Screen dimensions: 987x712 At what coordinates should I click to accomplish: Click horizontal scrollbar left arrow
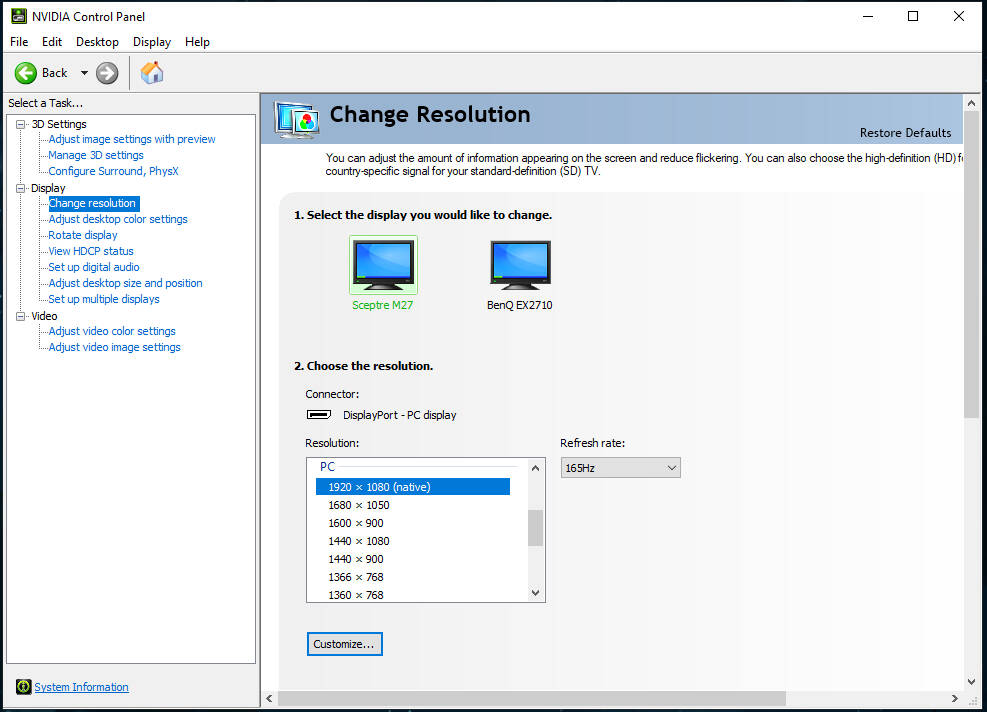click(x=269, y=698)
